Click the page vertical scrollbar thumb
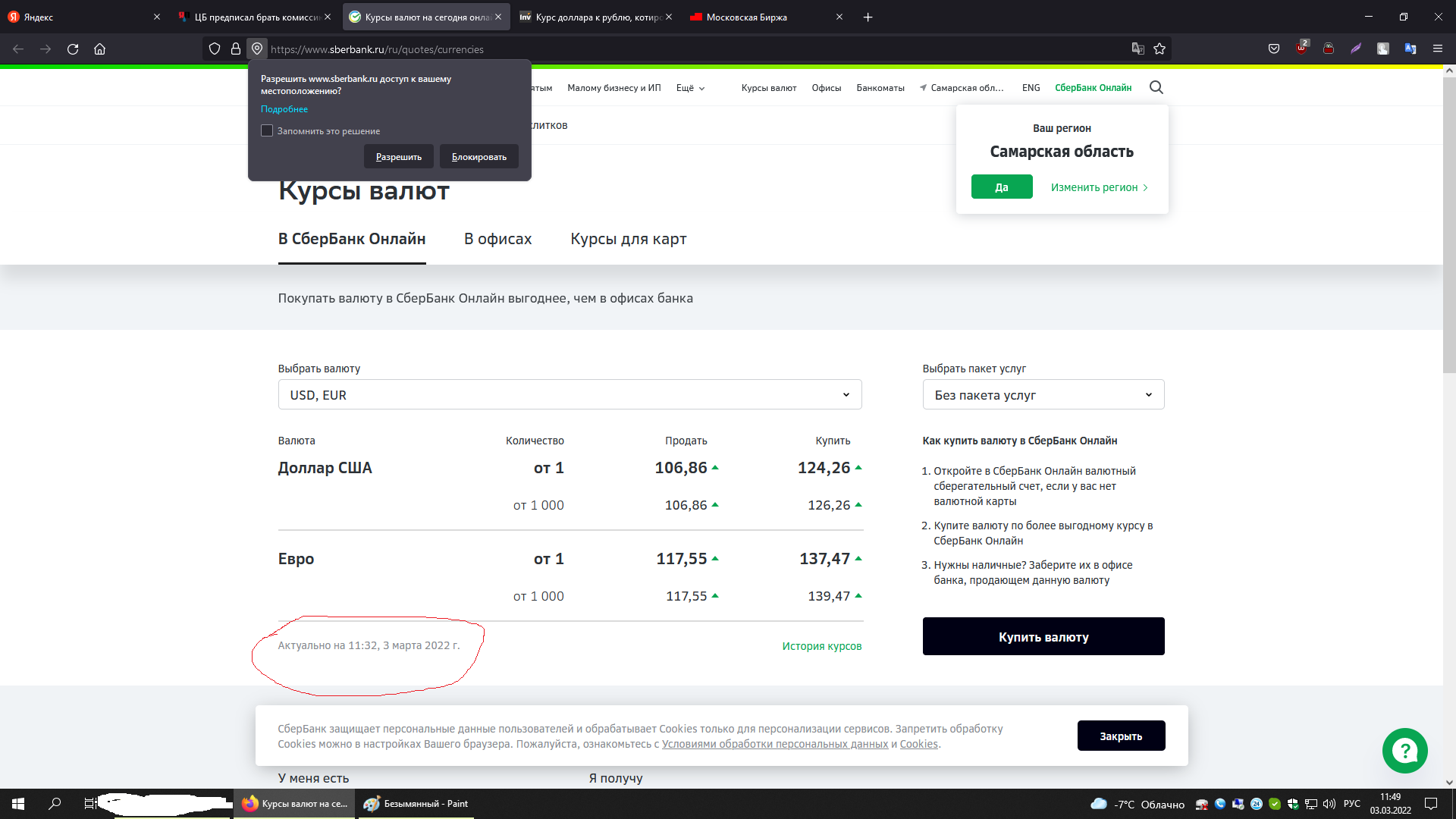1456x819 pixels. click(1449, 224)
